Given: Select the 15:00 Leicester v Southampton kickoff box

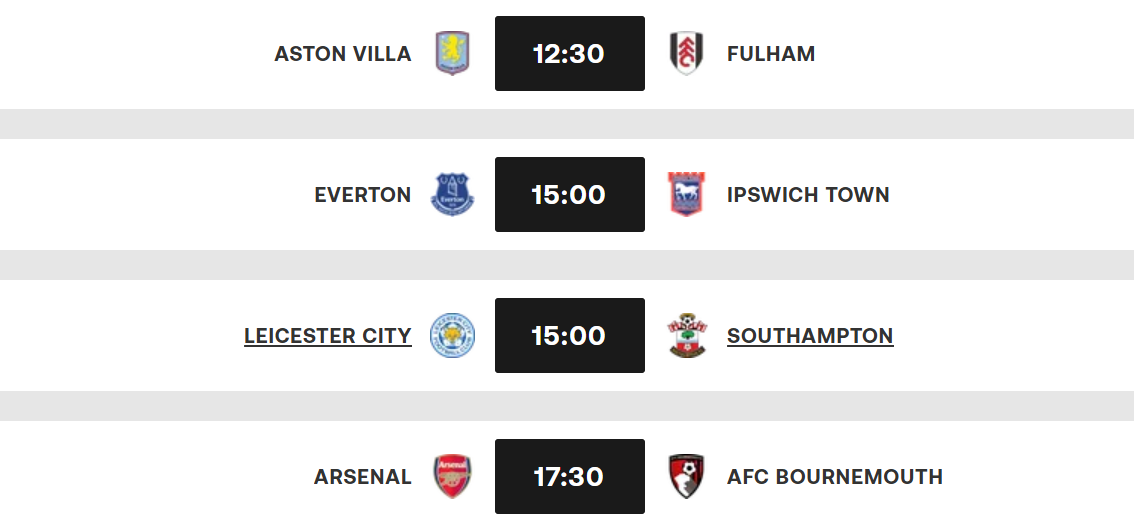Looking at the screenshot, I should point(570,336).
